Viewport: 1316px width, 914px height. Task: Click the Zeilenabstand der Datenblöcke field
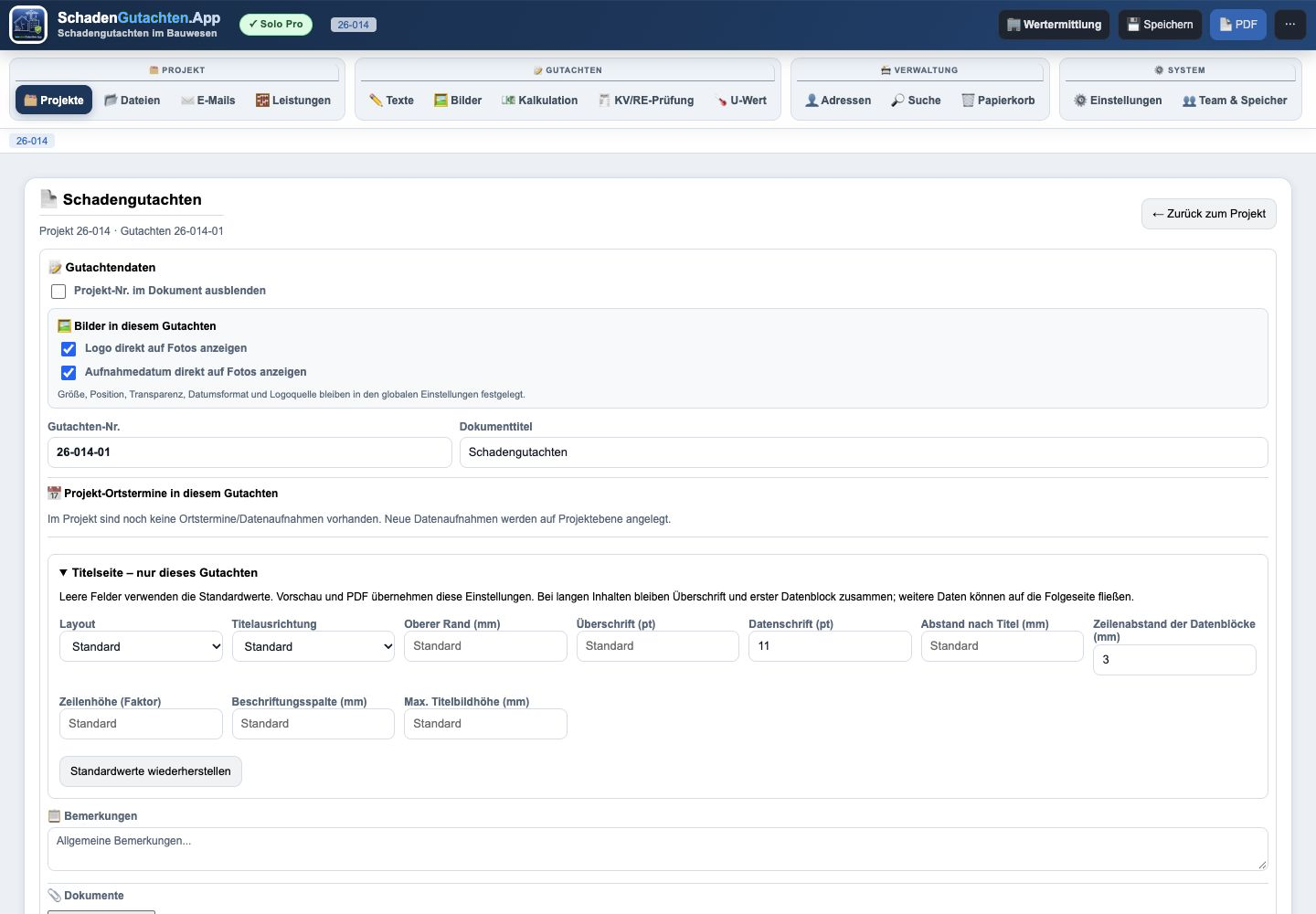1174,660
